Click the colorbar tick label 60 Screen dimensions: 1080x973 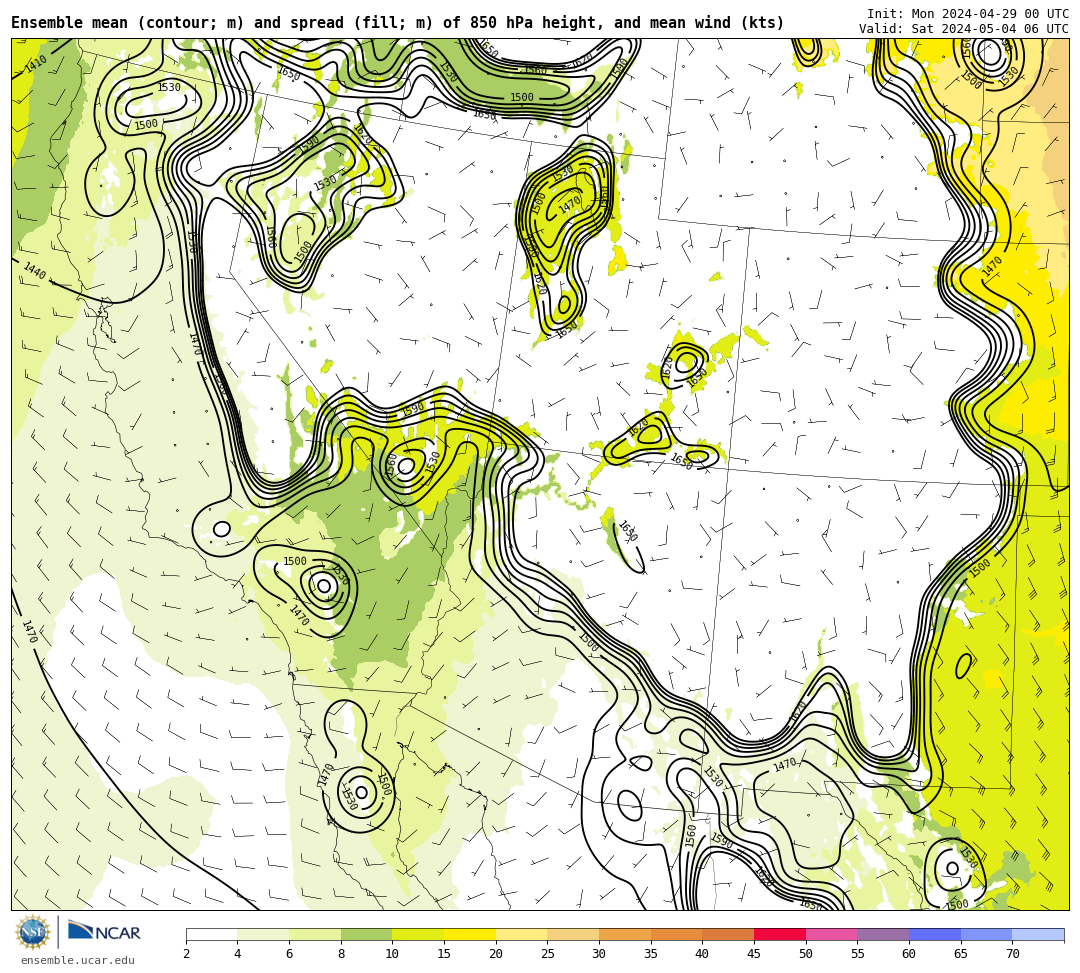(x=909, y=954)
